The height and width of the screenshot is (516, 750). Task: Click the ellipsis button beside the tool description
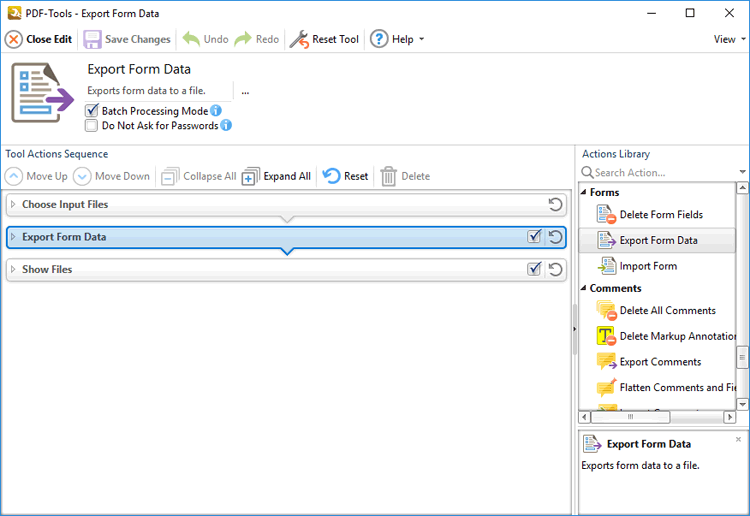click(245, 91)
